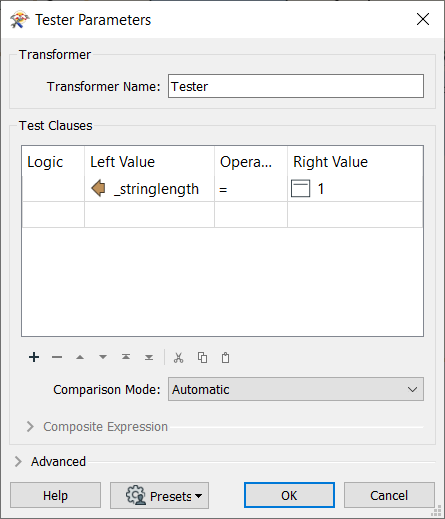The width and height of the screenshot is (445, 519).
Task: Select the _stringlength left value cell
Action: tap(149, 189)
